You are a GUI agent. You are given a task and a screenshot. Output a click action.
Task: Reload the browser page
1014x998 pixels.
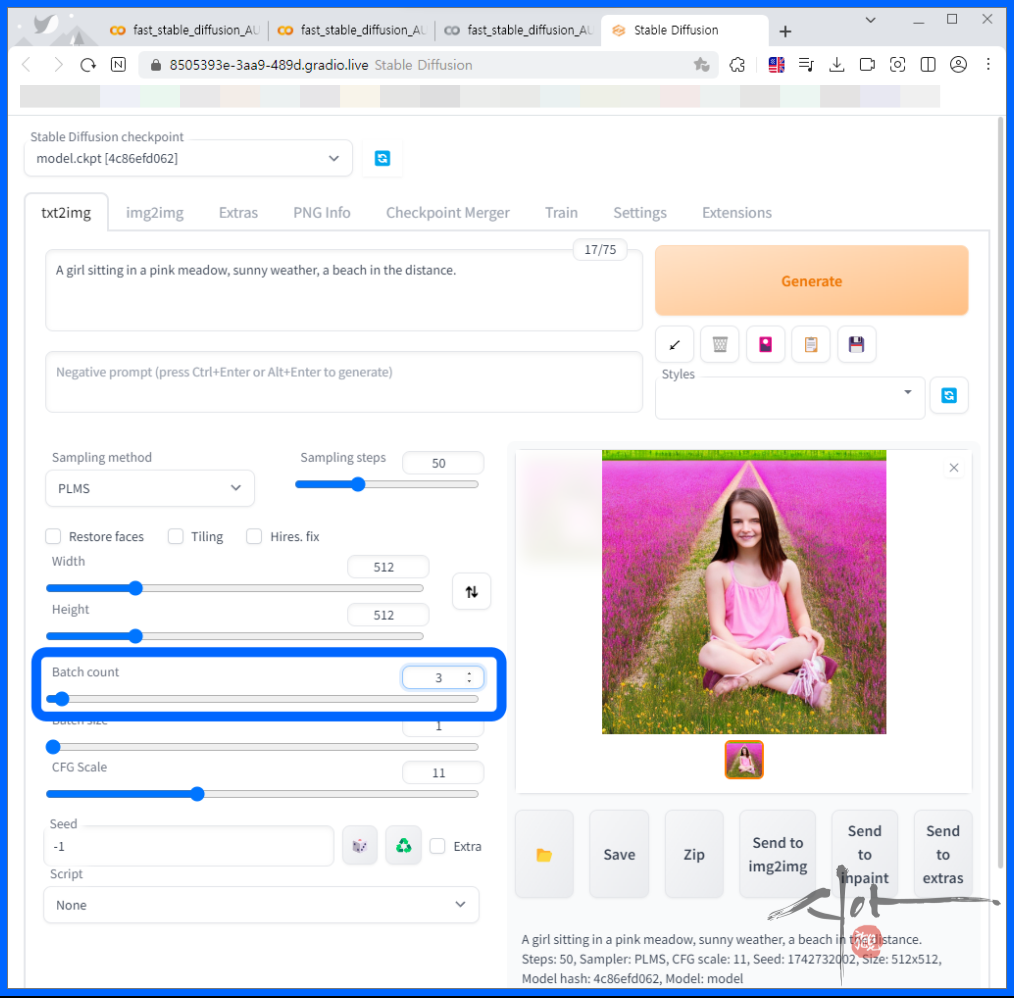tap(88, 65)
